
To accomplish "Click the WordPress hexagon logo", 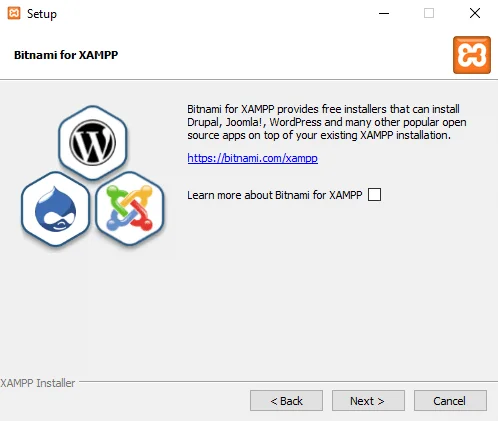I will tap(92, 143).
